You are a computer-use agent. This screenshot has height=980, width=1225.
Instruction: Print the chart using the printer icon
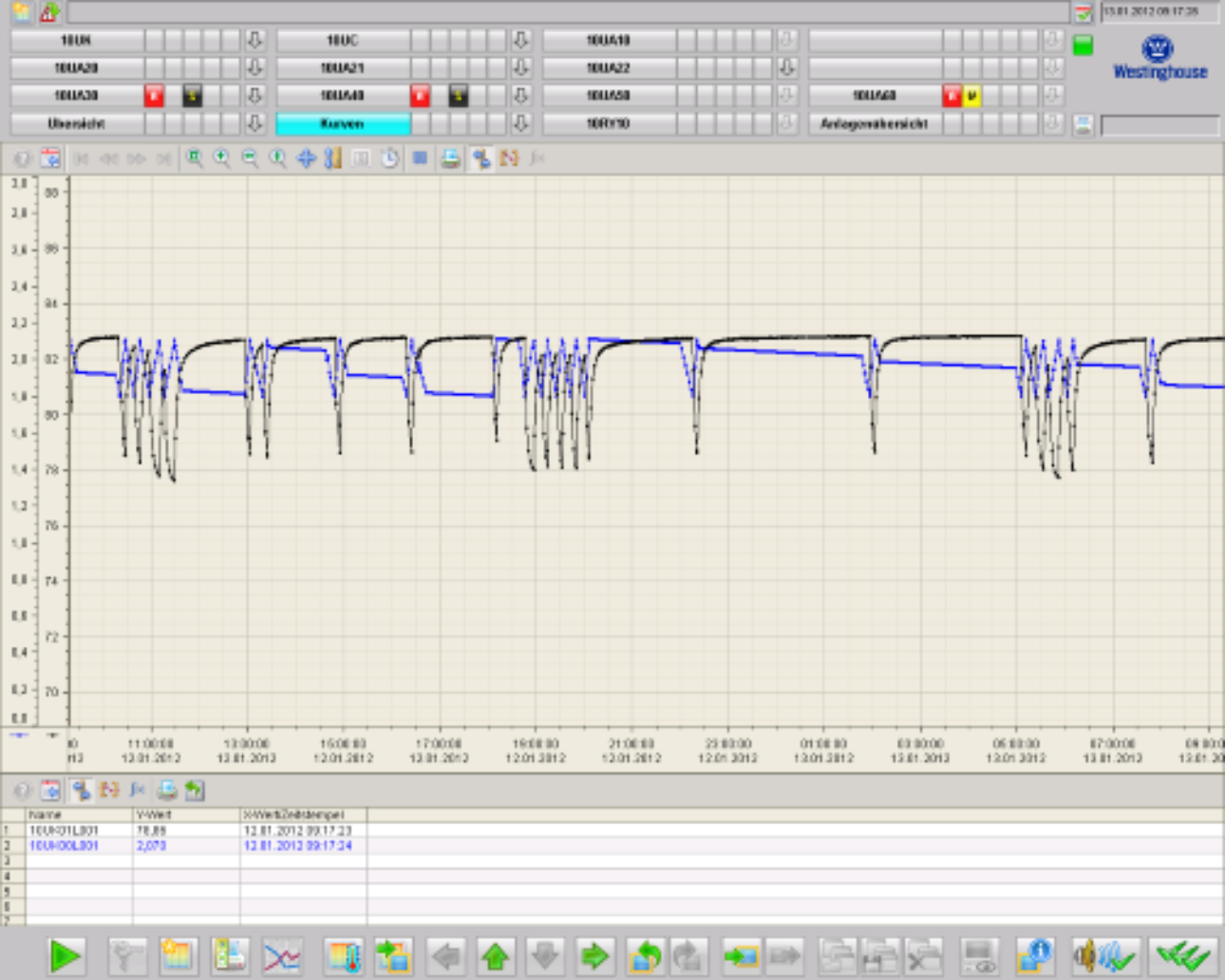[x=451, y=159]
